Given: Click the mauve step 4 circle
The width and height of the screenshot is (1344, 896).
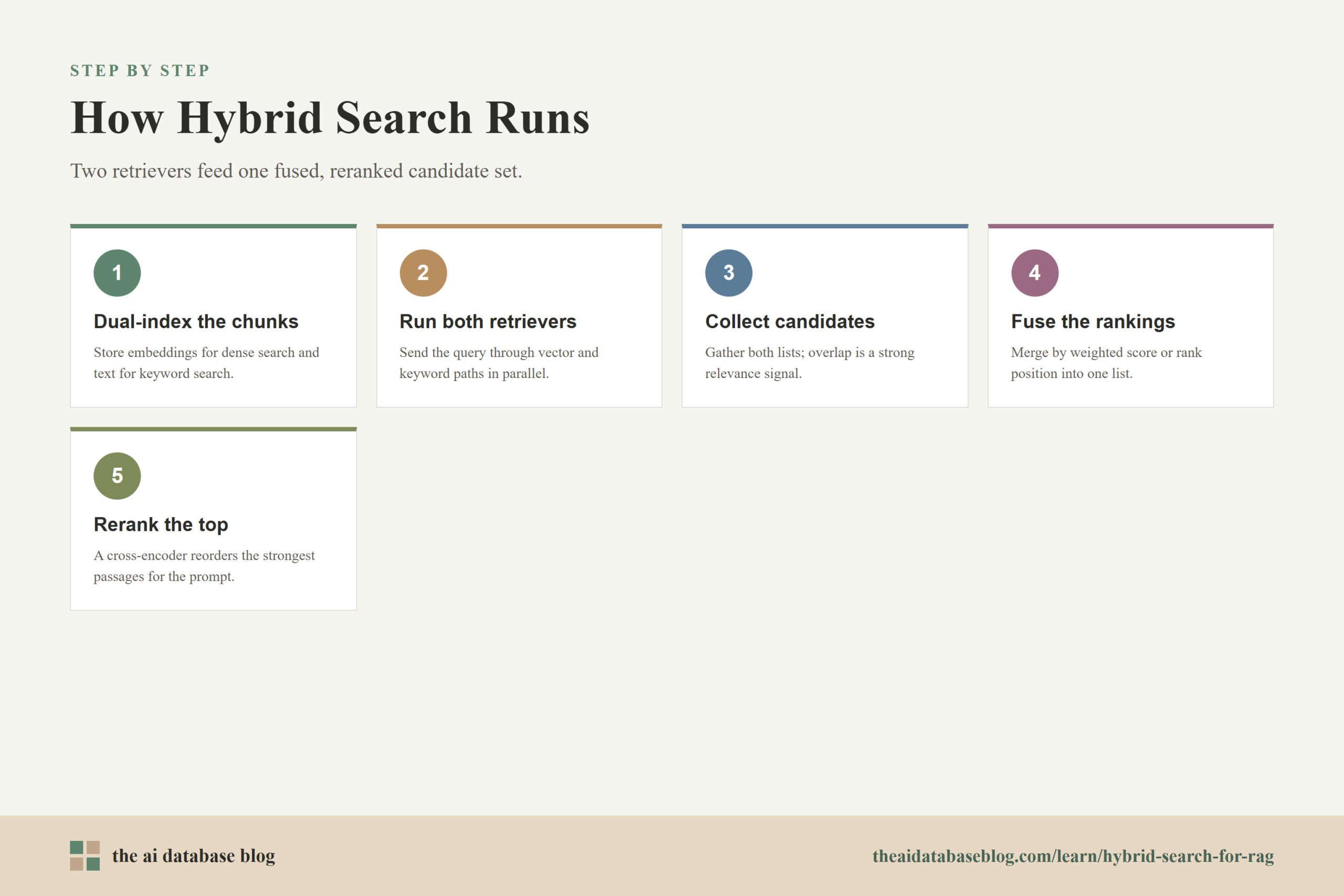Looking at the screenshot, I should pos(1035,272).
